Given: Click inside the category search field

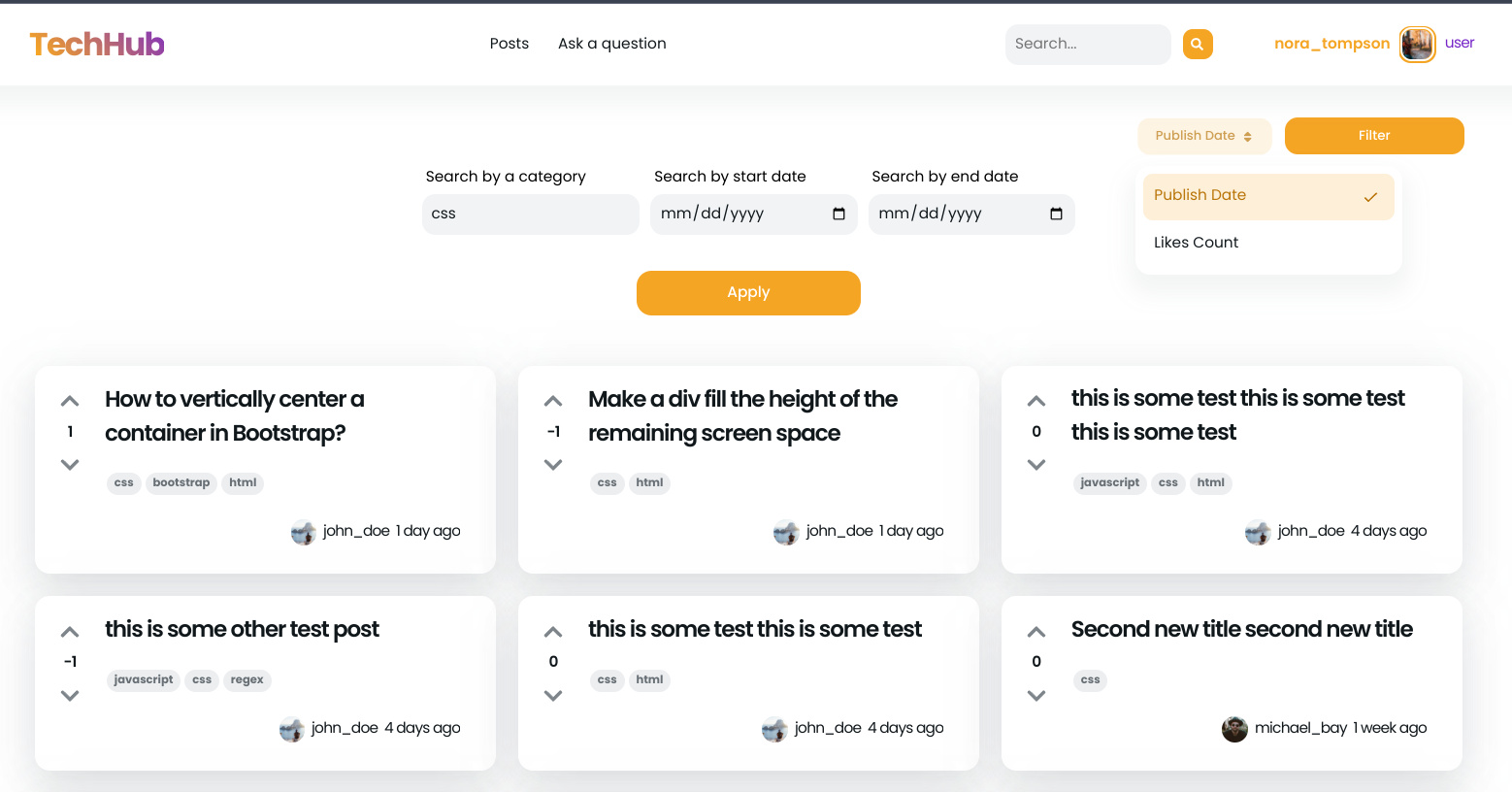Looking at the screenshot, I should 530,214.
